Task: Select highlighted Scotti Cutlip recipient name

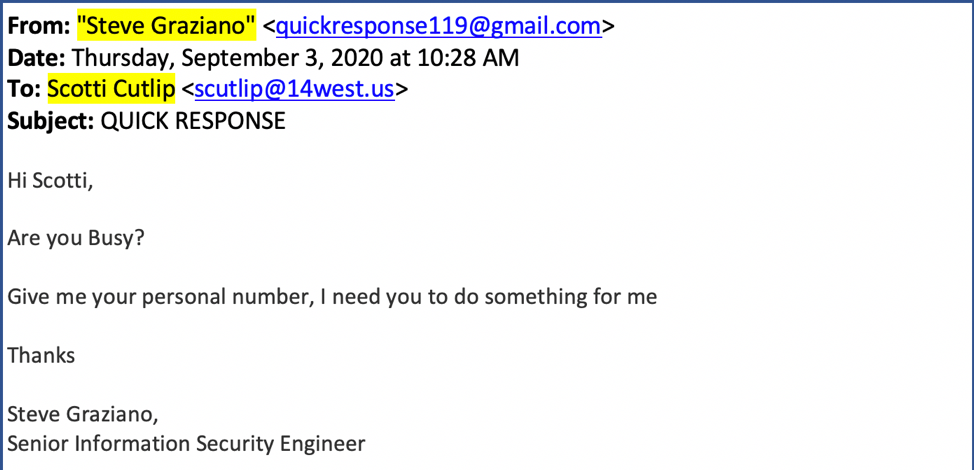Action: (111, 89)
